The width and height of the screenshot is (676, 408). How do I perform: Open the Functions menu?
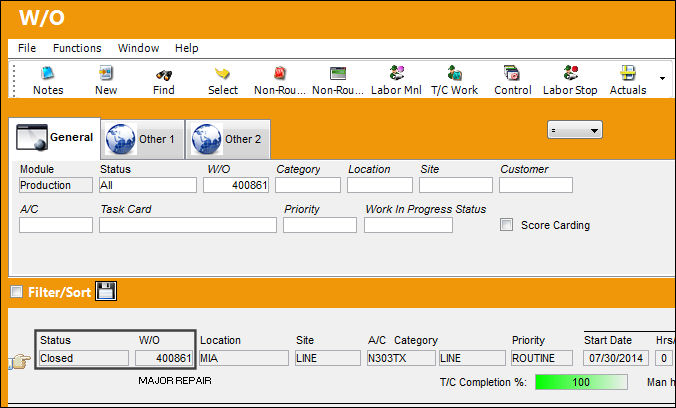(x=77, y=48)
